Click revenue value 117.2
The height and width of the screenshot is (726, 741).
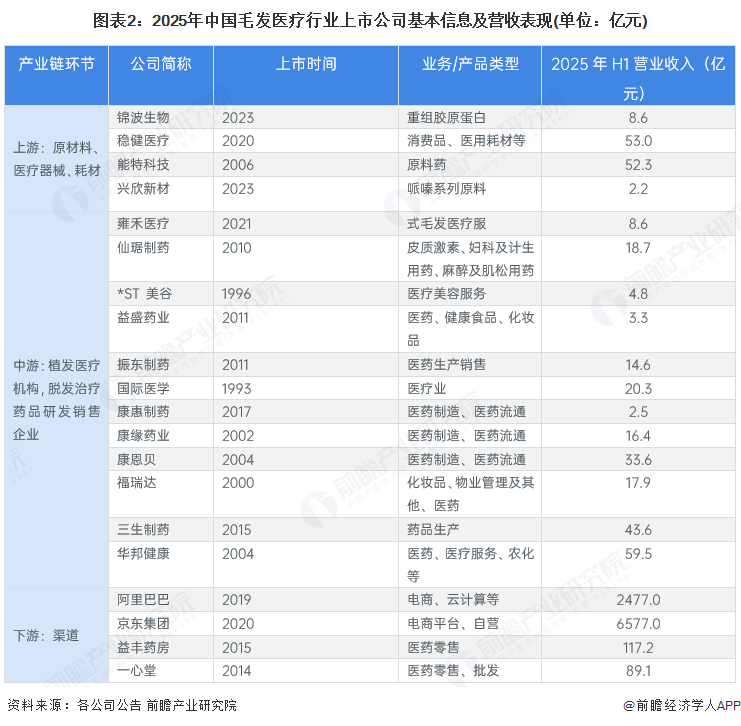coord(638,648)
